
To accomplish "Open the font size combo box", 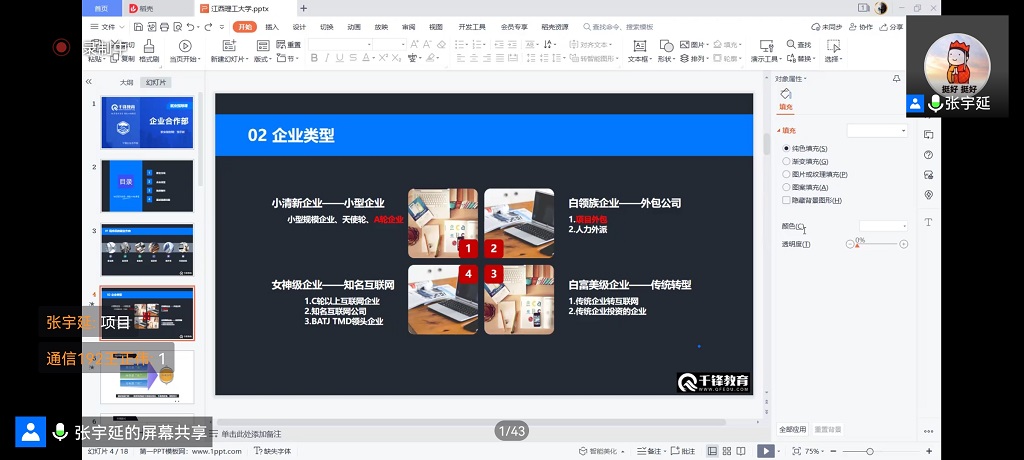I will (389, 44).
